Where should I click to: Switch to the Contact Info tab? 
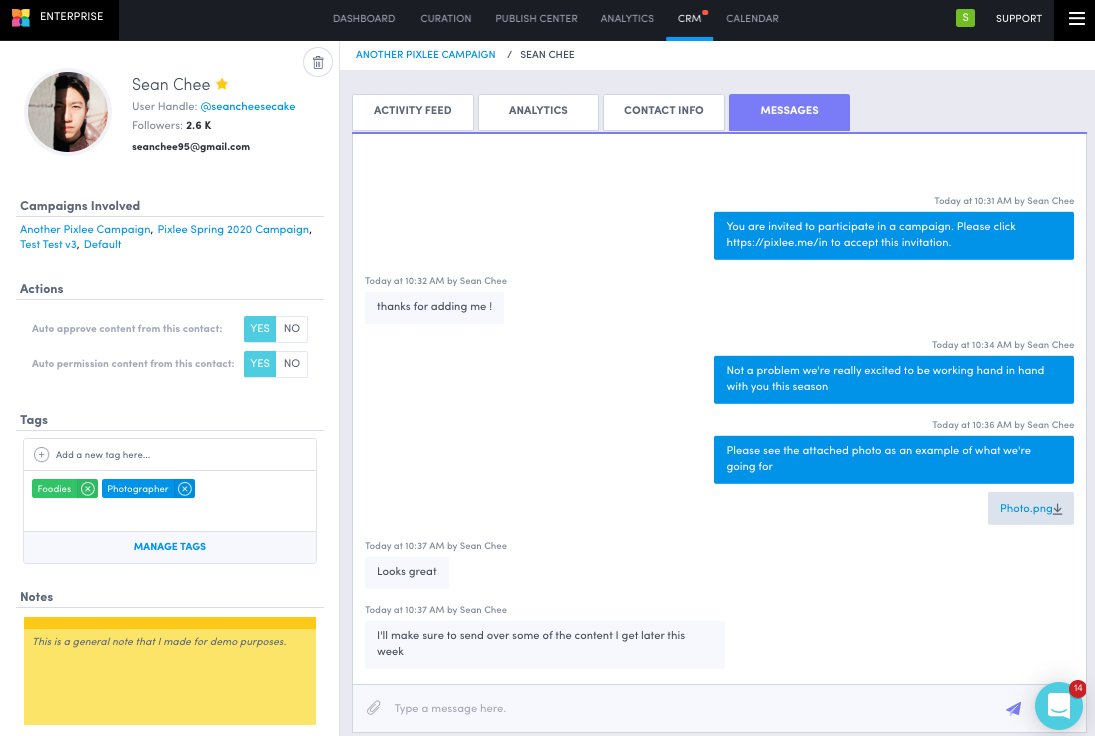point(663,112)
